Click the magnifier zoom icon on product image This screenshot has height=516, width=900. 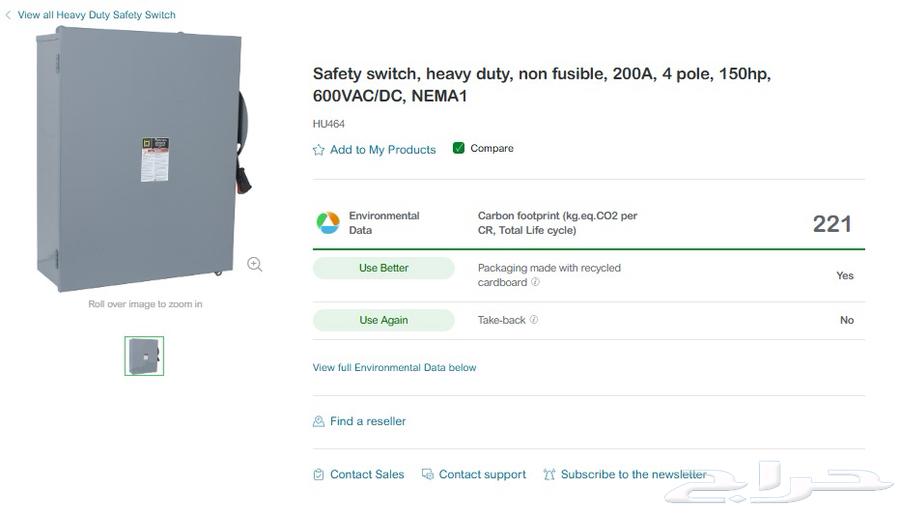pos(255,264)
